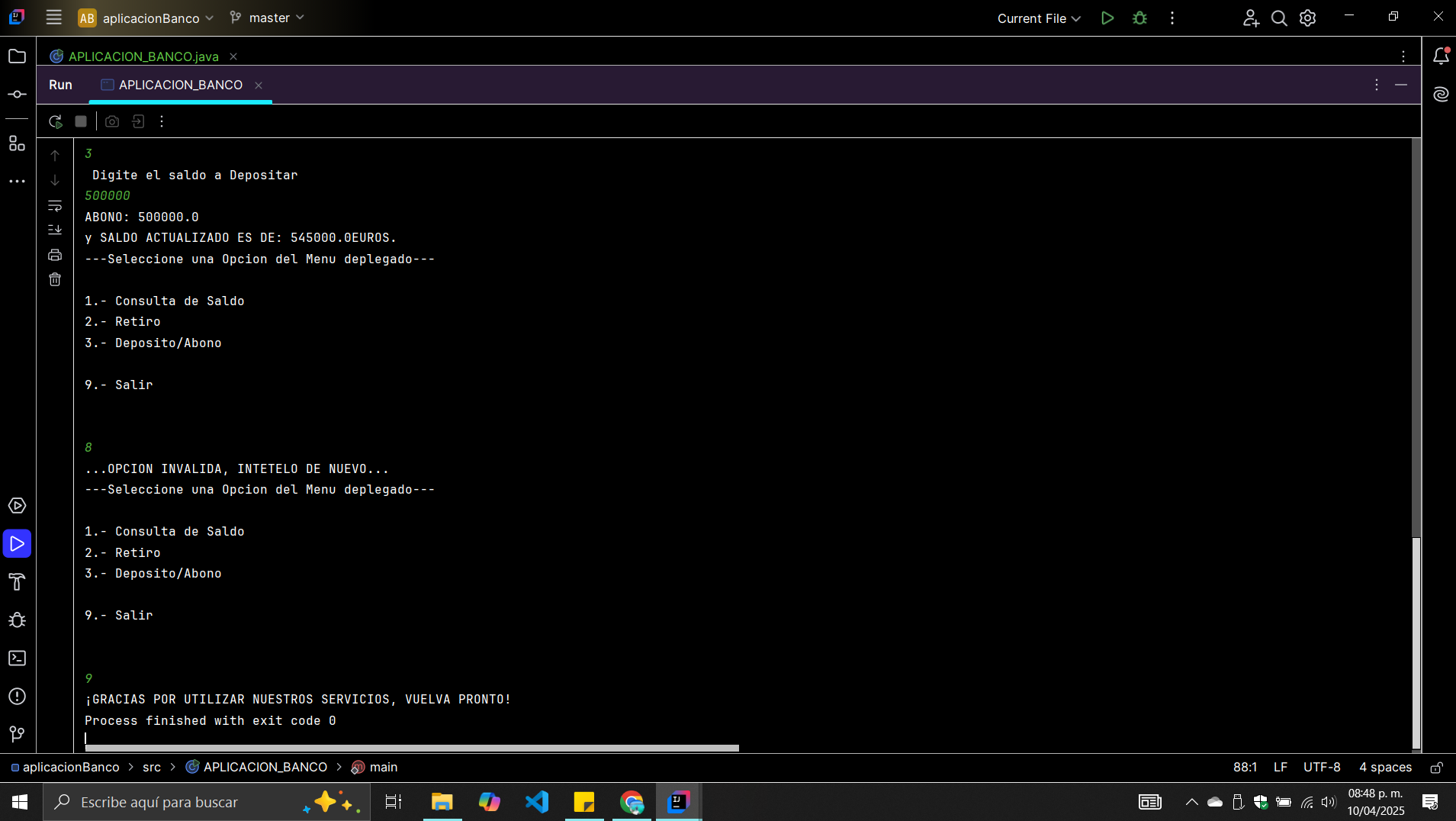
Task: Click the camera thread dump icon
Action: click(112, 121)
